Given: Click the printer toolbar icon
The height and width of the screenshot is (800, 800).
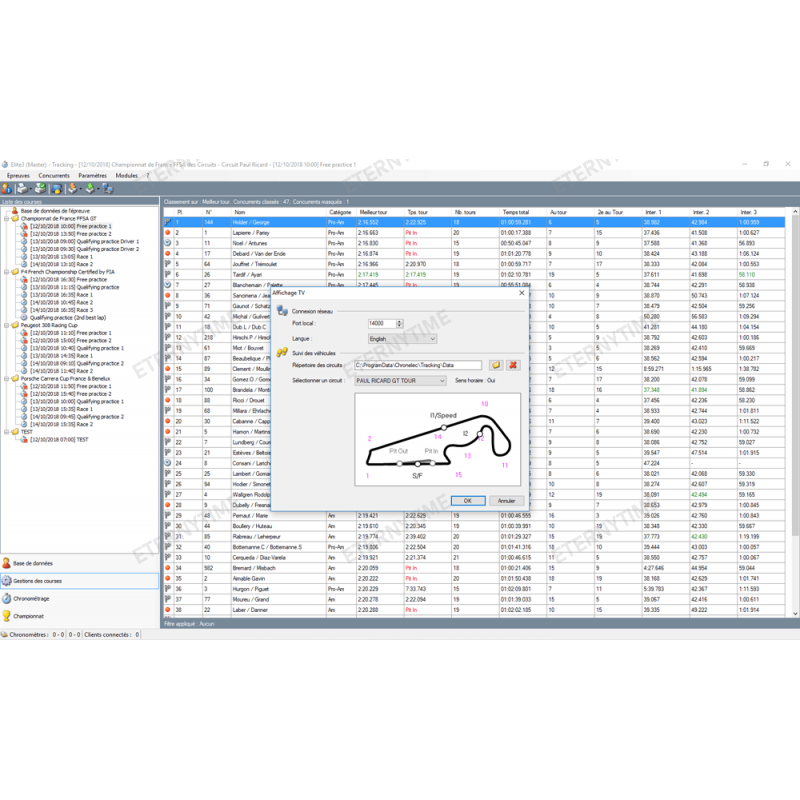Looking at the screenshot, I should (x=21, y=189).
